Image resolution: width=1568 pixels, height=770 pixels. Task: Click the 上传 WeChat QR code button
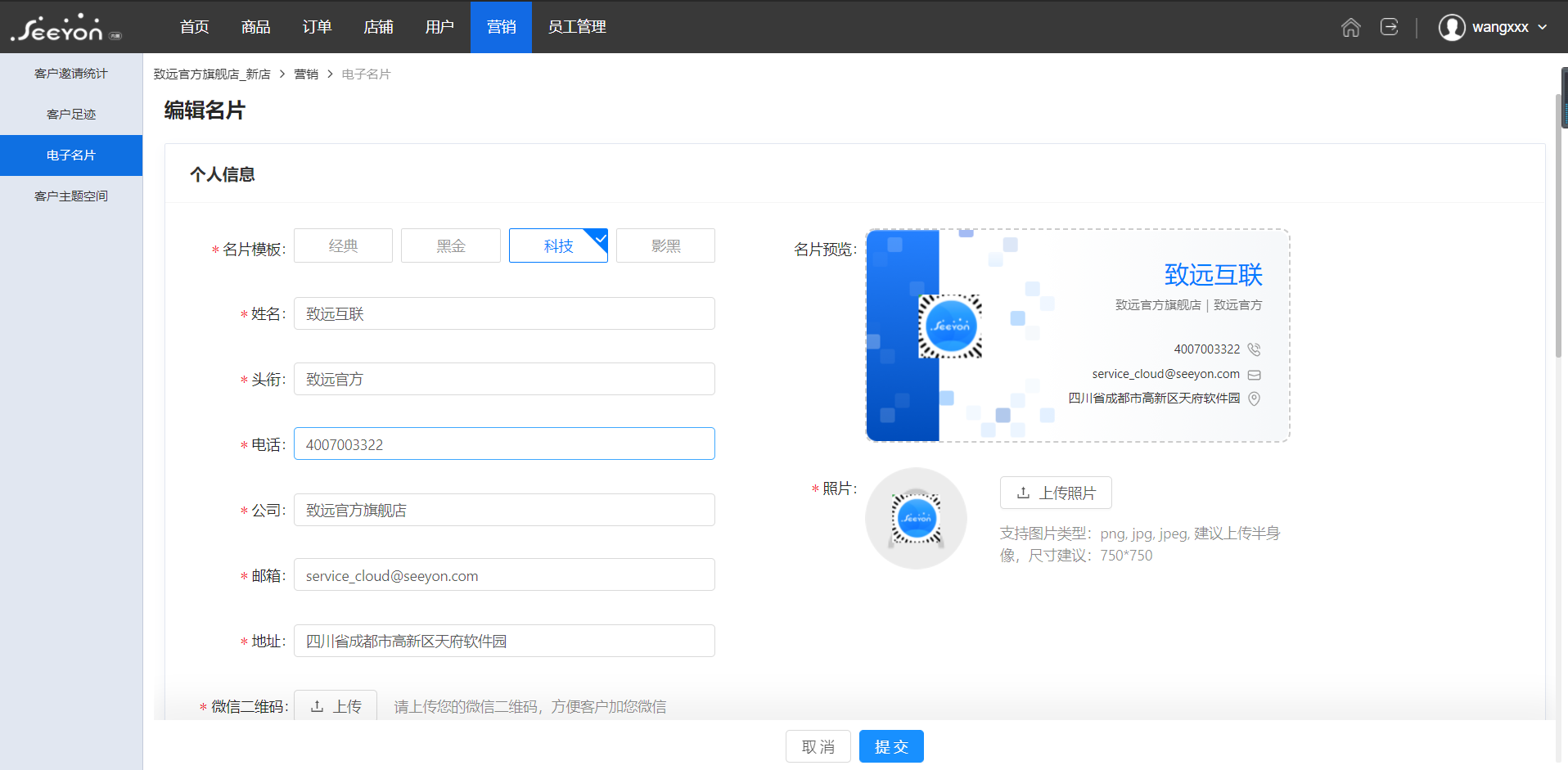point(336,706)
